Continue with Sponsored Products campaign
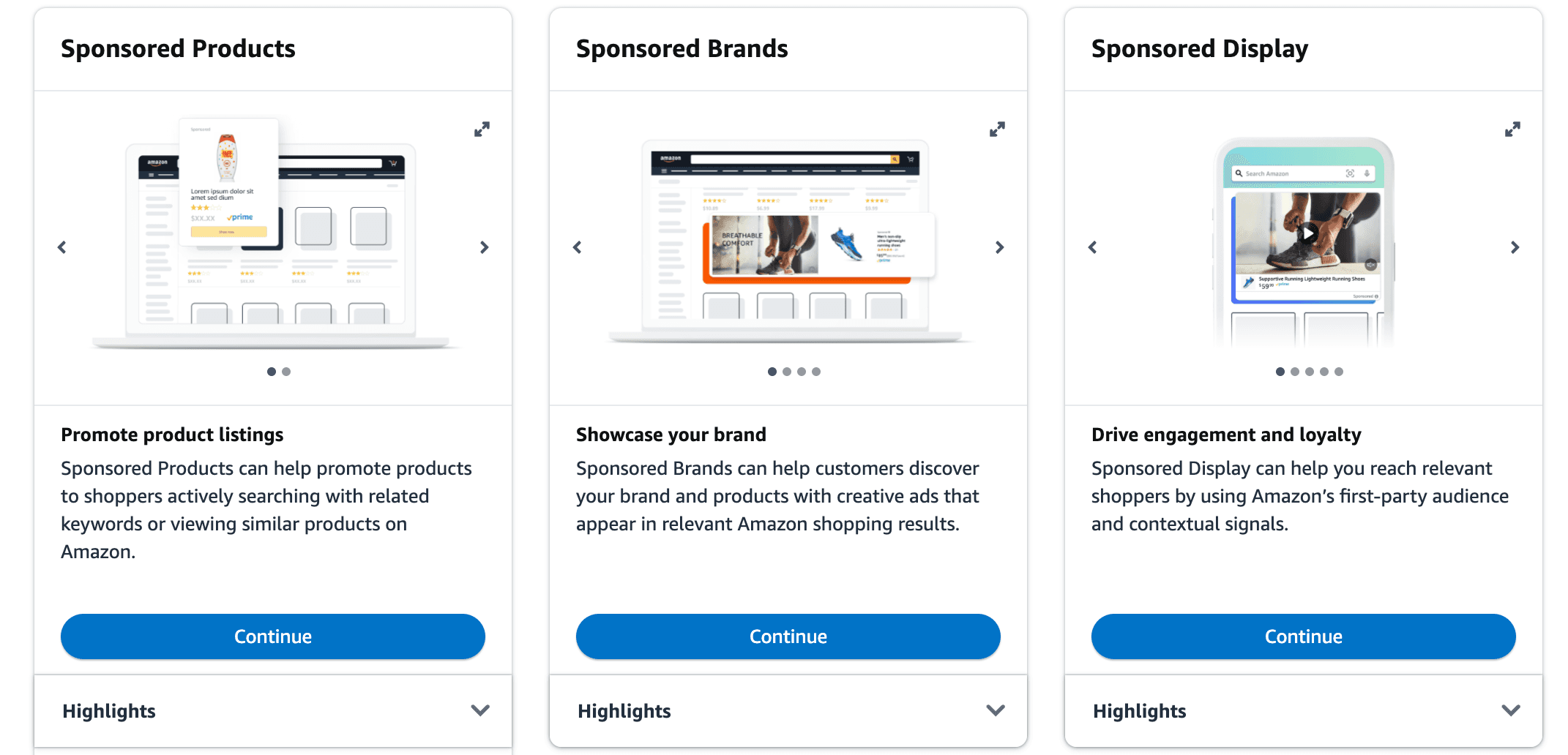Image resolution: width=1568 pixels, height=755 pixels. tap(272, 636)
